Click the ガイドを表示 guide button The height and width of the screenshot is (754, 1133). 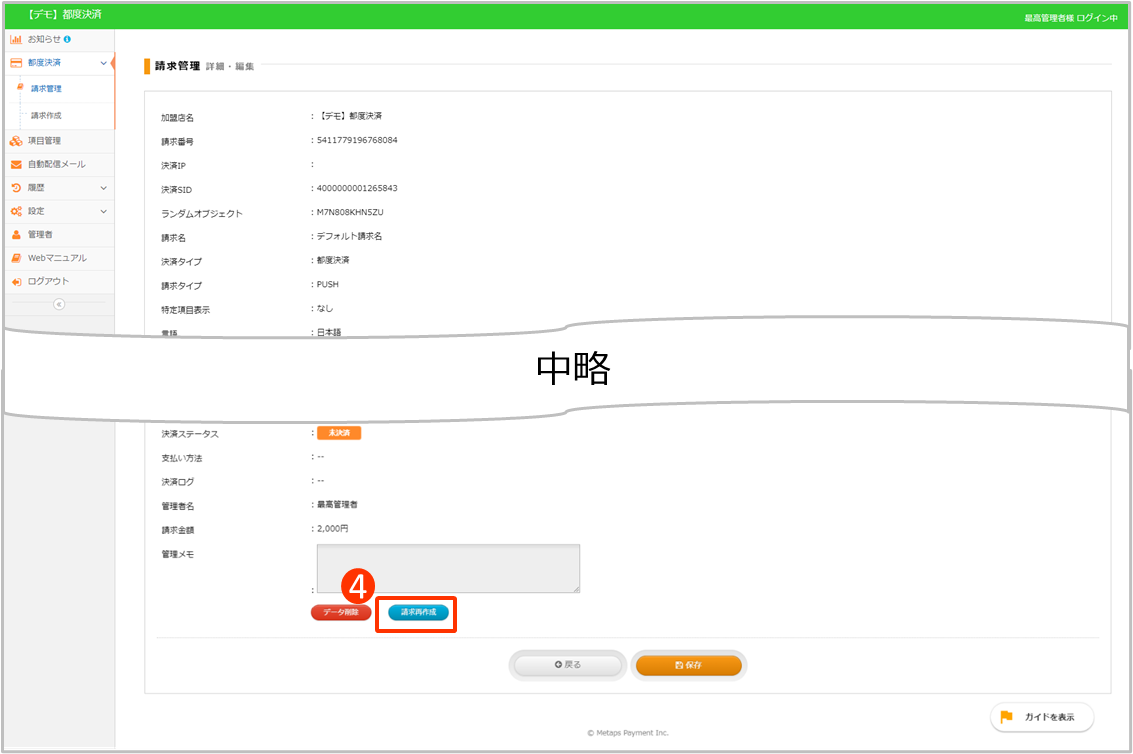point(1042,717)
